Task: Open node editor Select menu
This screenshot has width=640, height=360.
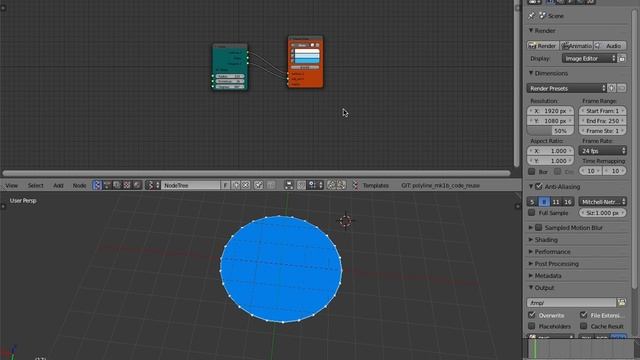Action: tap(36, 185)
